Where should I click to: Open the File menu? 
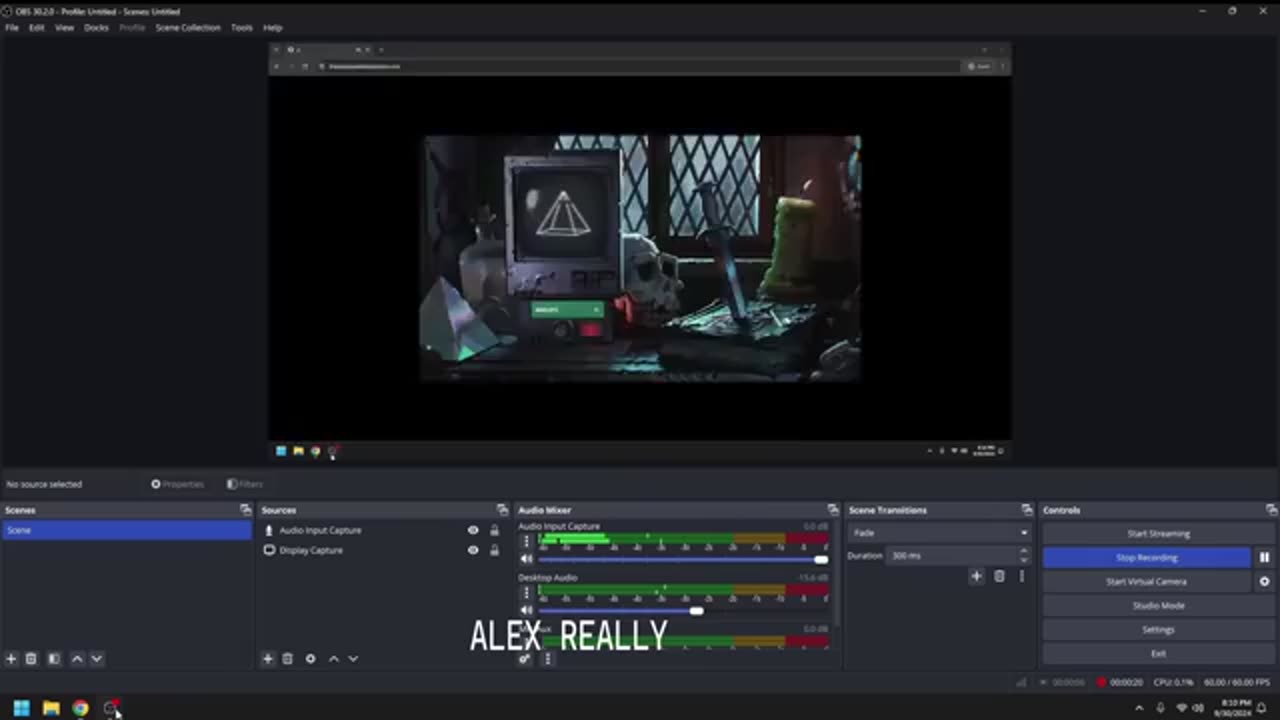pyautogui.click(x=12, y=28)
